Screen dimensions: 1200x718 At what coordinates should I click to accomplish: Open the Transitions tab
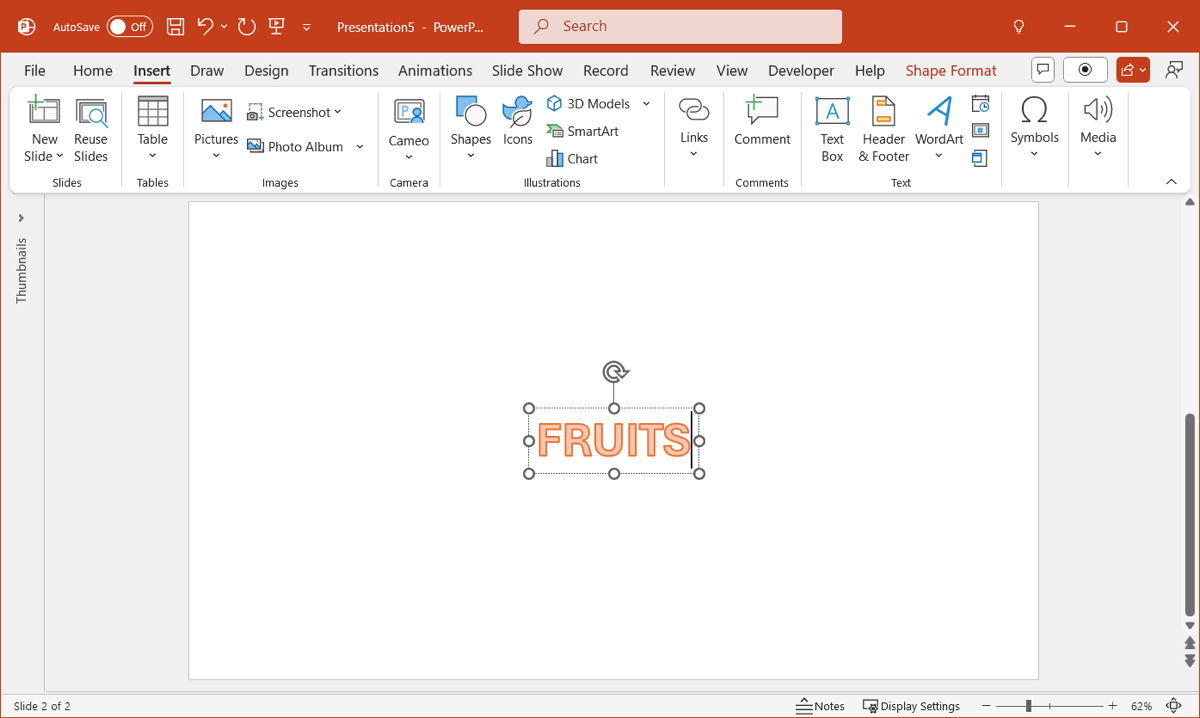(x=343, y=70)
